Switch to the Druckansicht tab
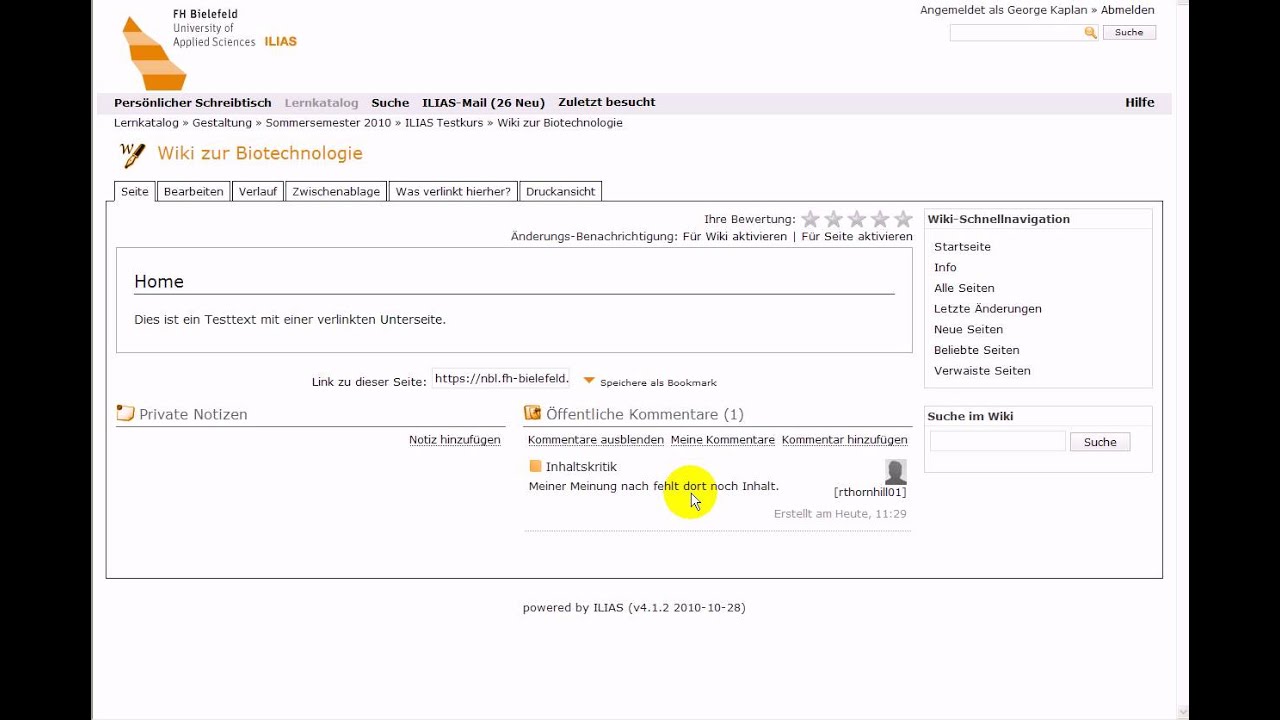1280x720 pixels. [x=560, y=191]
